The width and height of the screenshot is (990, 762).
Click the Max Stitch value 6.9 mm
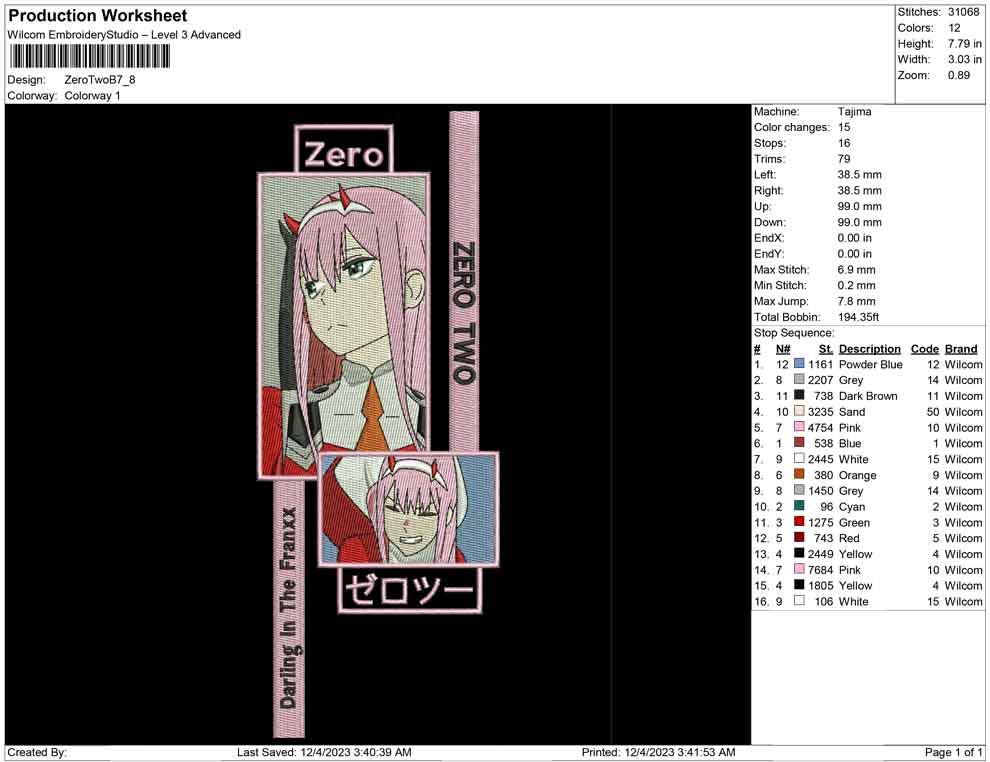[x=856, y=270]
